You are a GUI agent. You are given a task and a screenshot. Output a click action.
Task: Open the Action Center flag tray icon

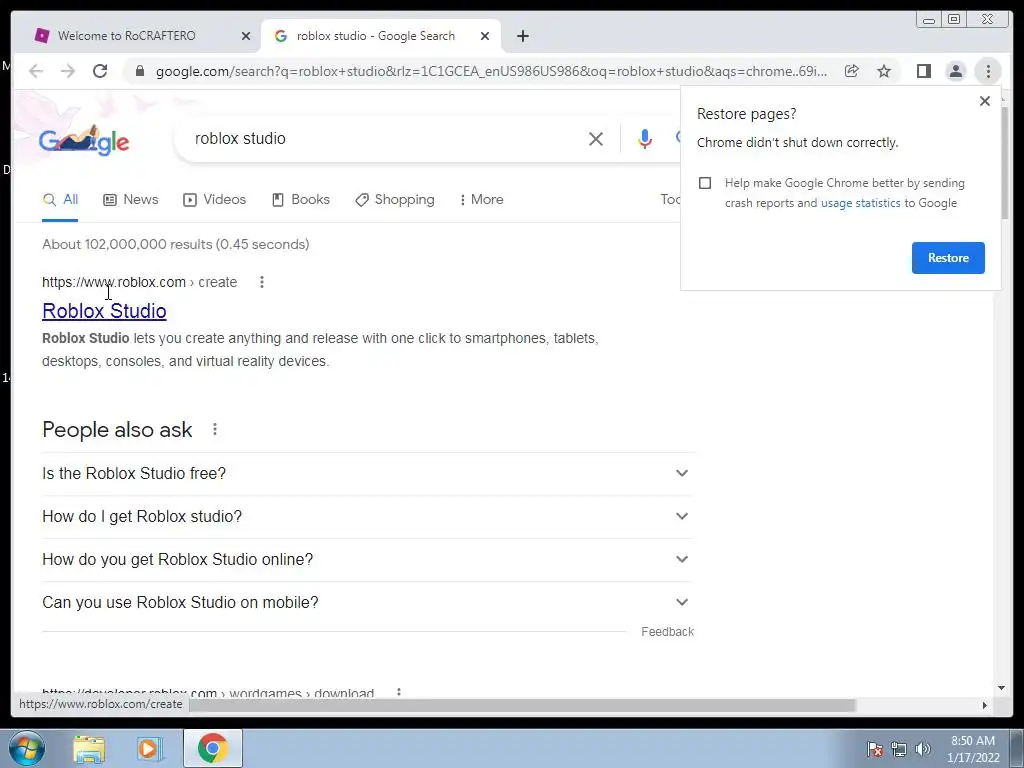pos(874,749)
